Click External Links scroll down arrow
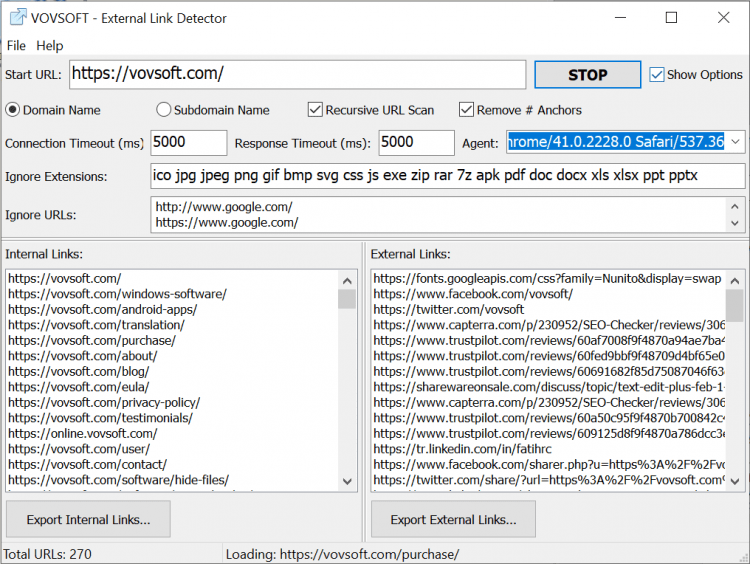The width and height of the screenshot is (750, 564). [x=735, y=481]
